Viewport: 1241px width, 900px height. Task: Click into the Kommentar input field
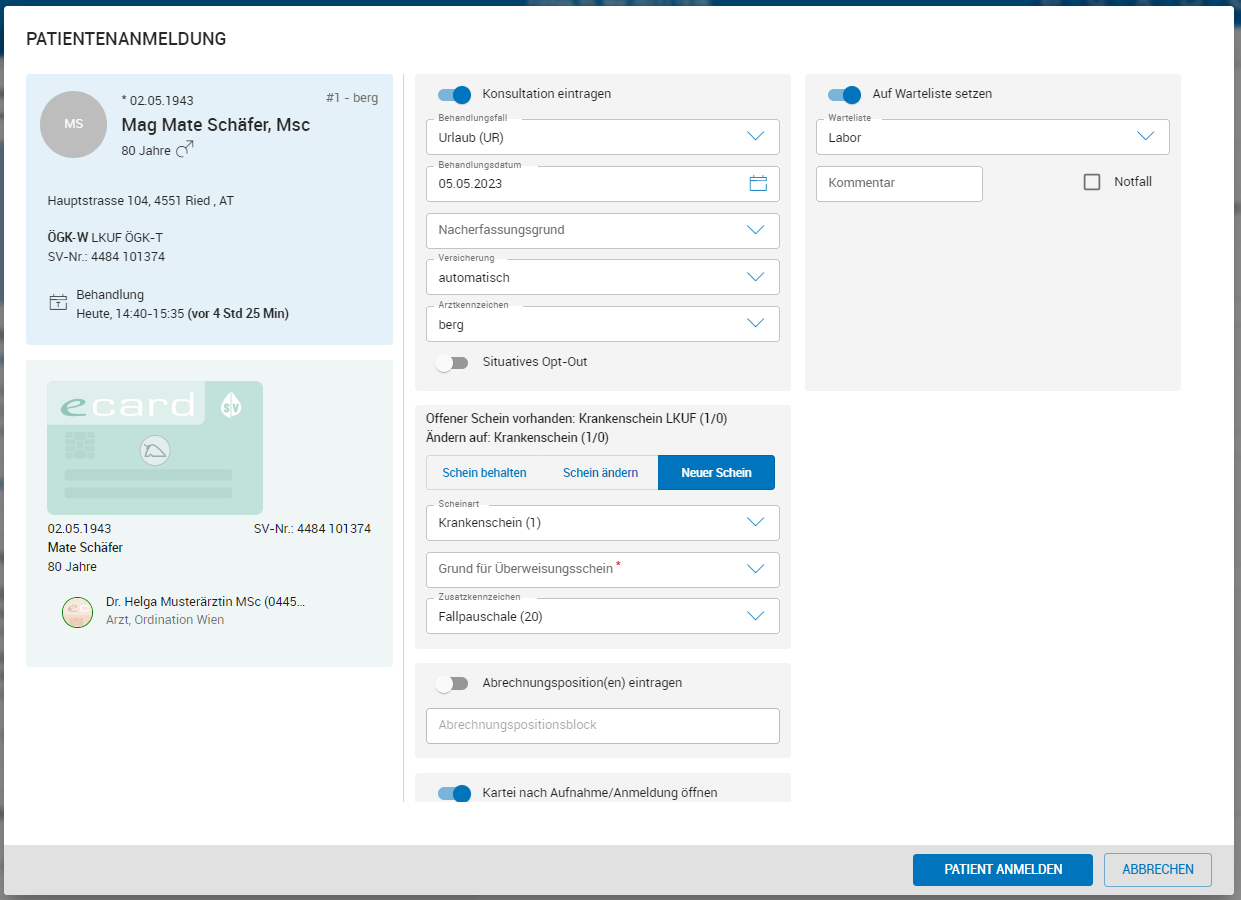click(x=899, y=184)
